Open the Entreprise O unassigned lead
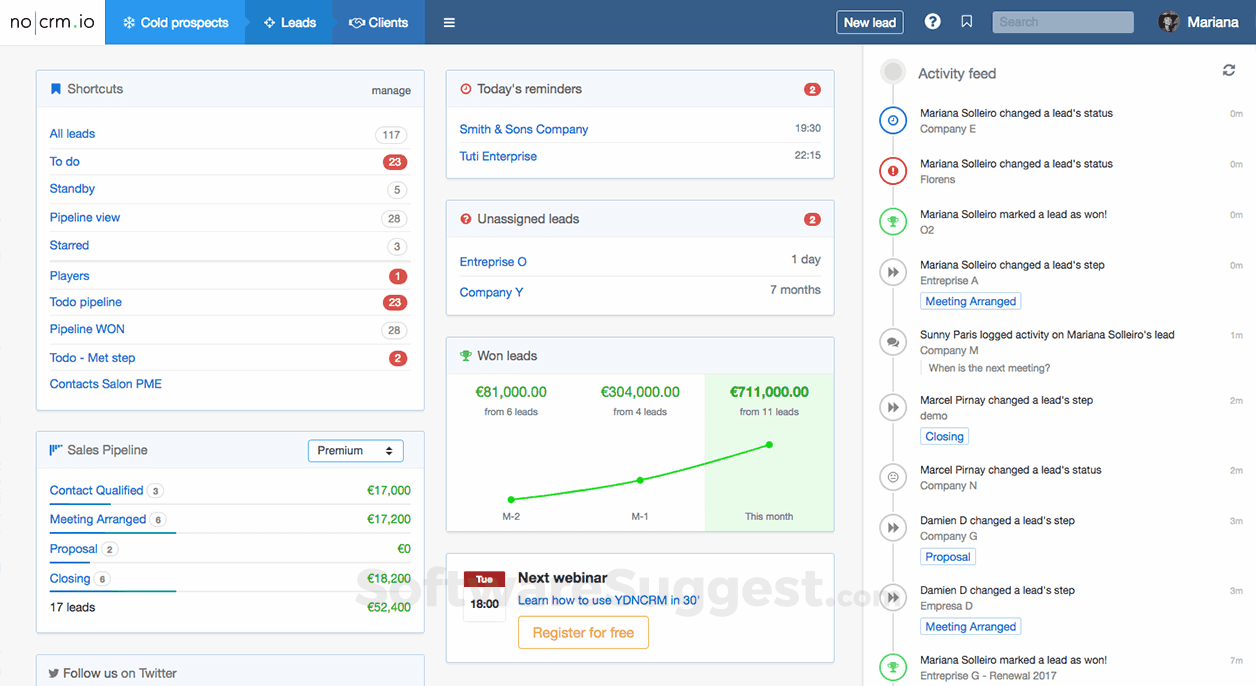The width and height of the screenshot is (1256, 686). [x=492, y=261]
